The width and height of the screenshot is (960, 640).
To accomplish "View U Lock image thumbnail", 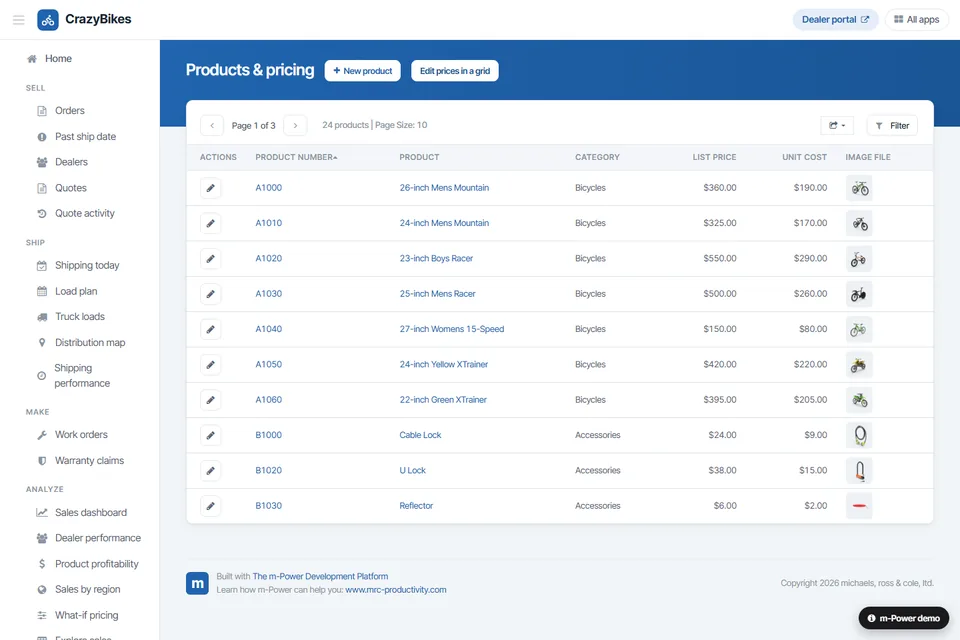I will pos(859,470).
